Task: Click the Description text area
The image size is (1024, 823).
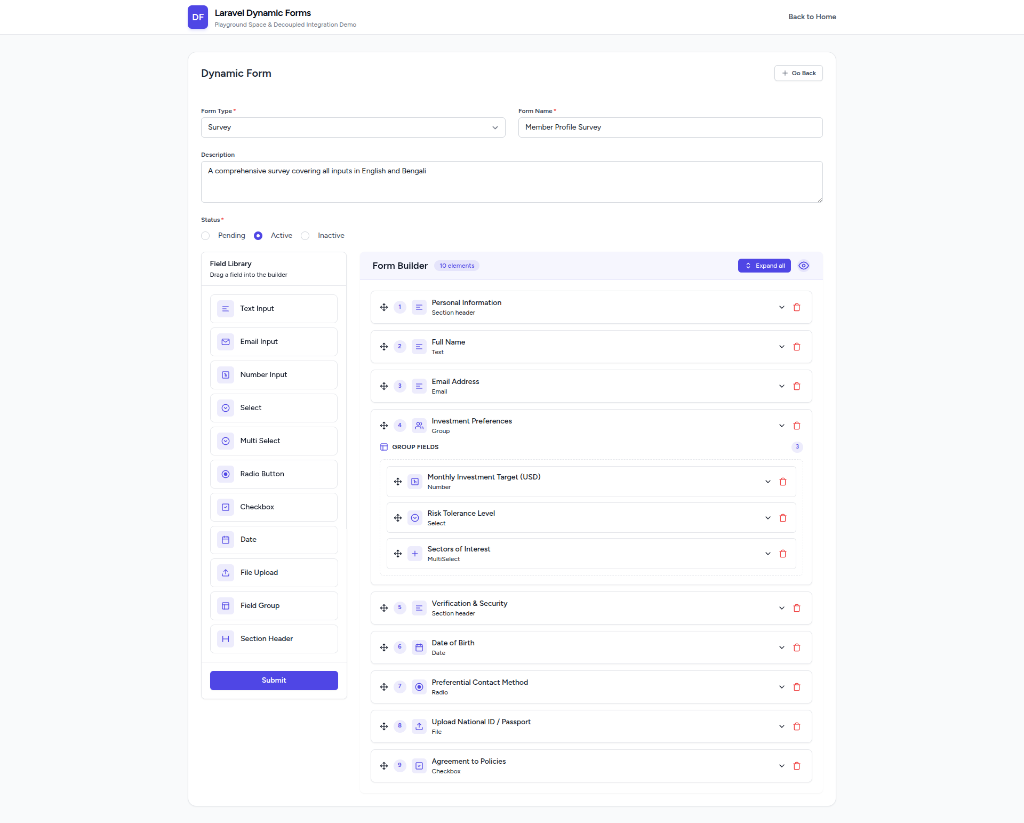Action: tap(511, 182)
